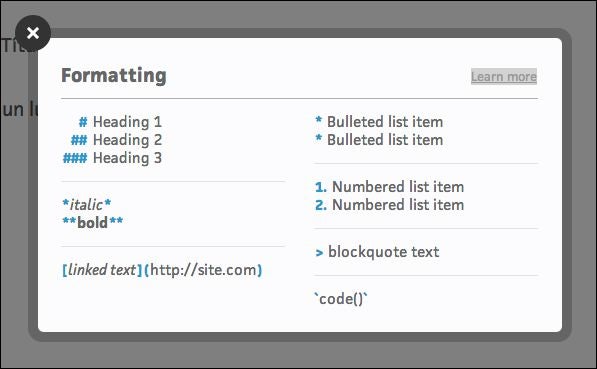Screen dimensions: 597x369
Task: Click the second Bulleted list item
Action: pyautogui.click(x=379, y=140)
